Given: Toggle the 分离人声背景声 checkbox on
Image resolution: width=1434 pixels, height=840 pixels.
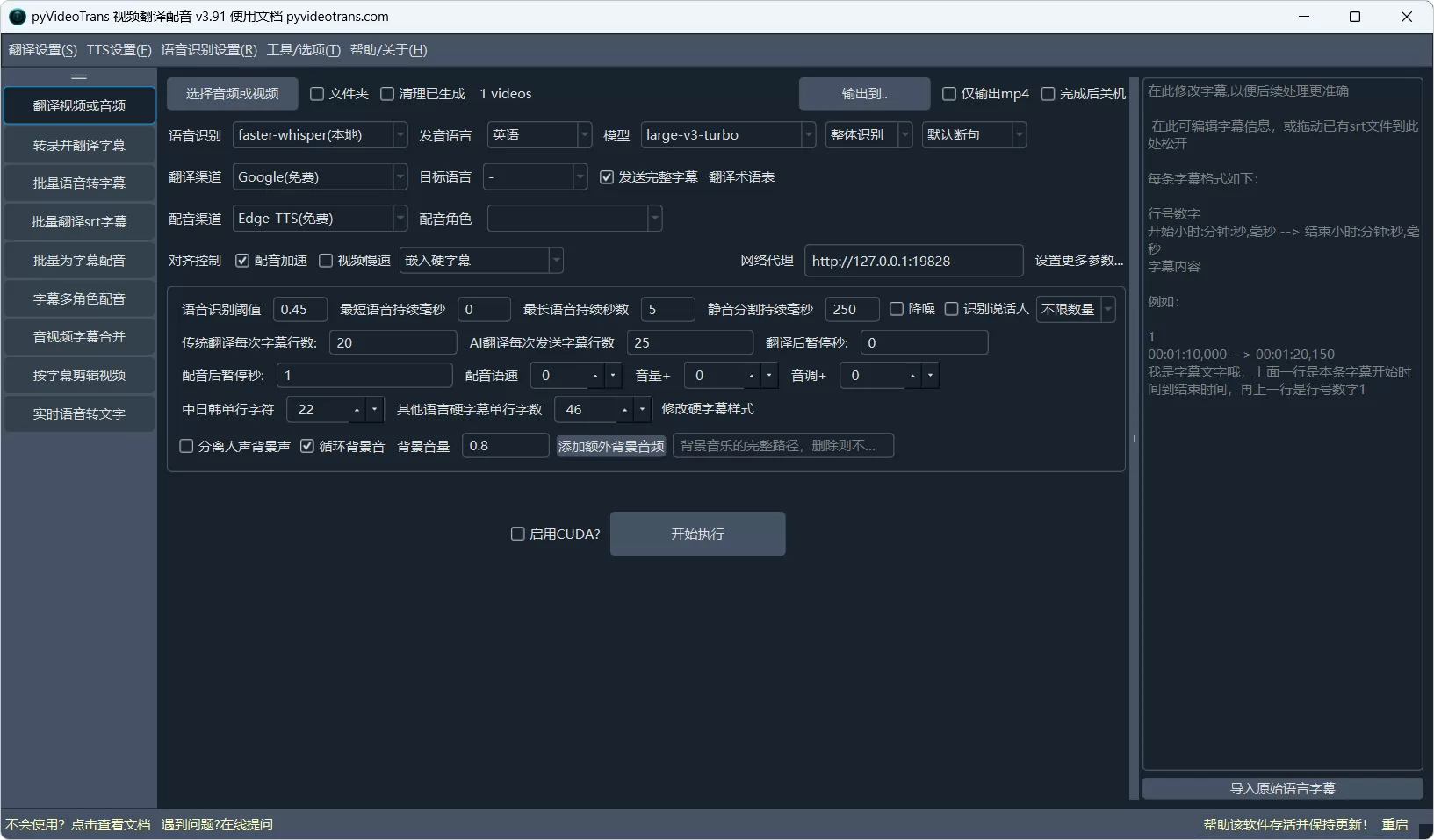Looking at the screenshot, I should coord(185,446).
